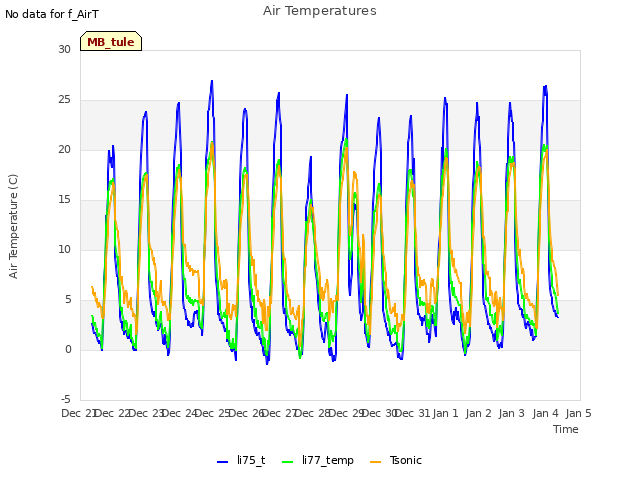Click the y-axis label 30
Viewport: 640px width, 480px height.
[x=64, y=49]
